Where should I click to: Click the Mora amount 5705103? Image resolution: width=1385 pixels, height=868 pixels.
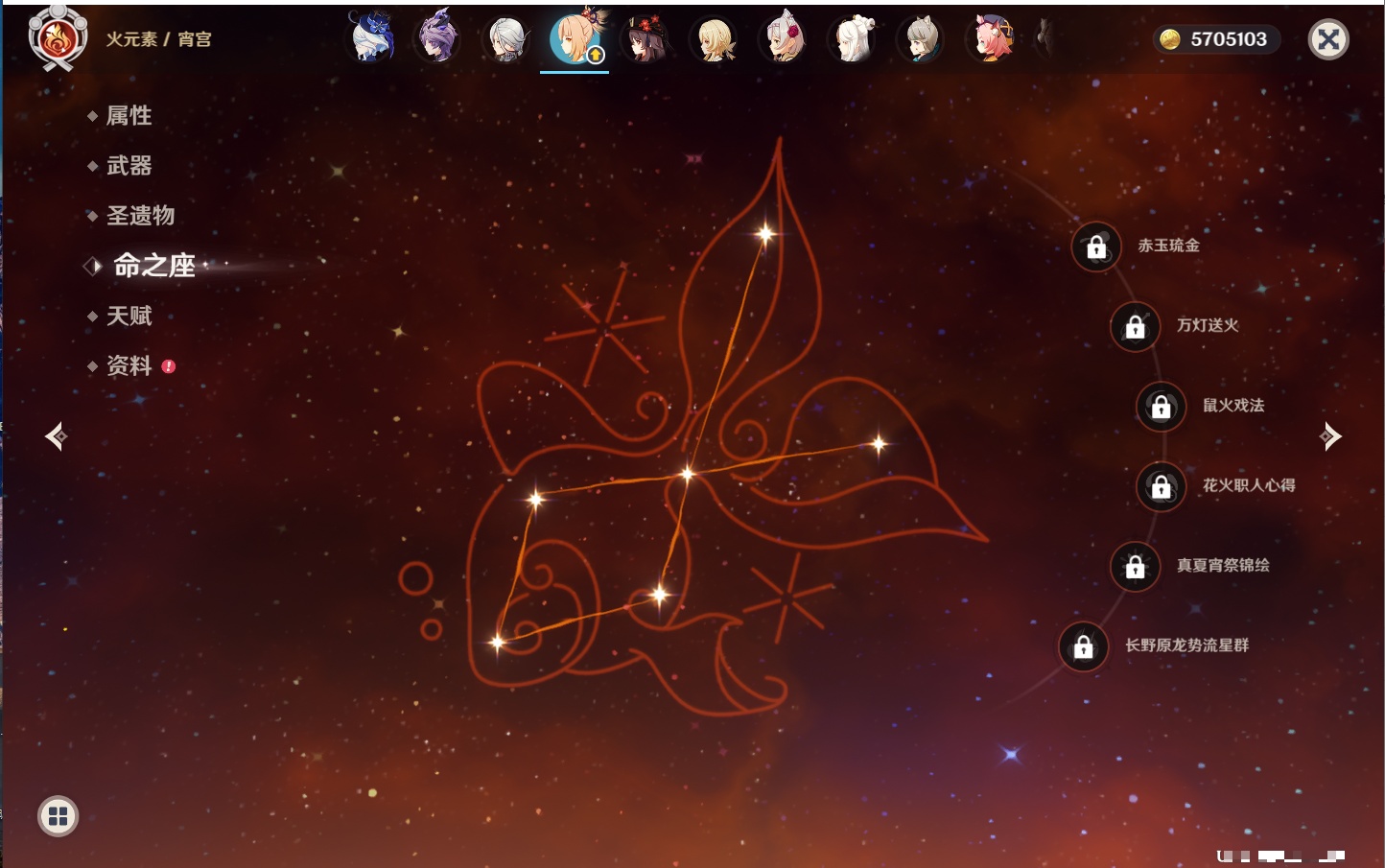[x=1229, y=39]
